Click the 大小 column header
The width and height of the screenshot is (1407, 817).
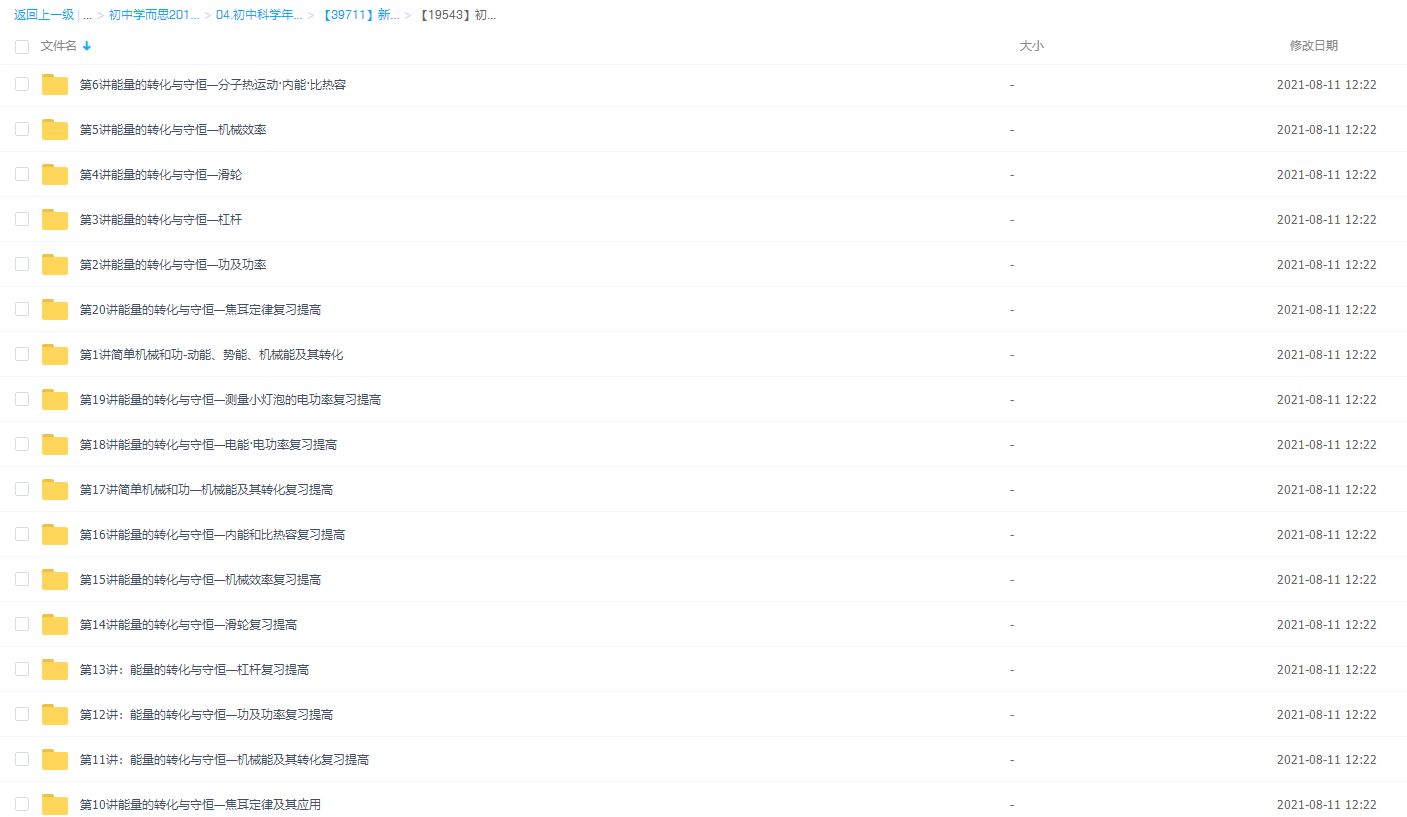[1031, 45]
